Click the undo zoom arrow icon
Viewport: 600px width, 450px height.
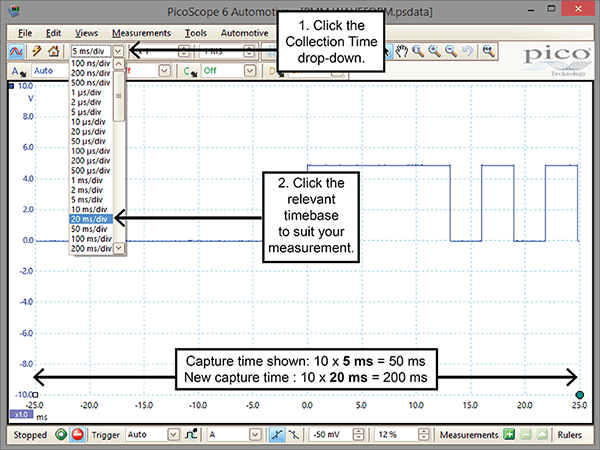(468, 51)
